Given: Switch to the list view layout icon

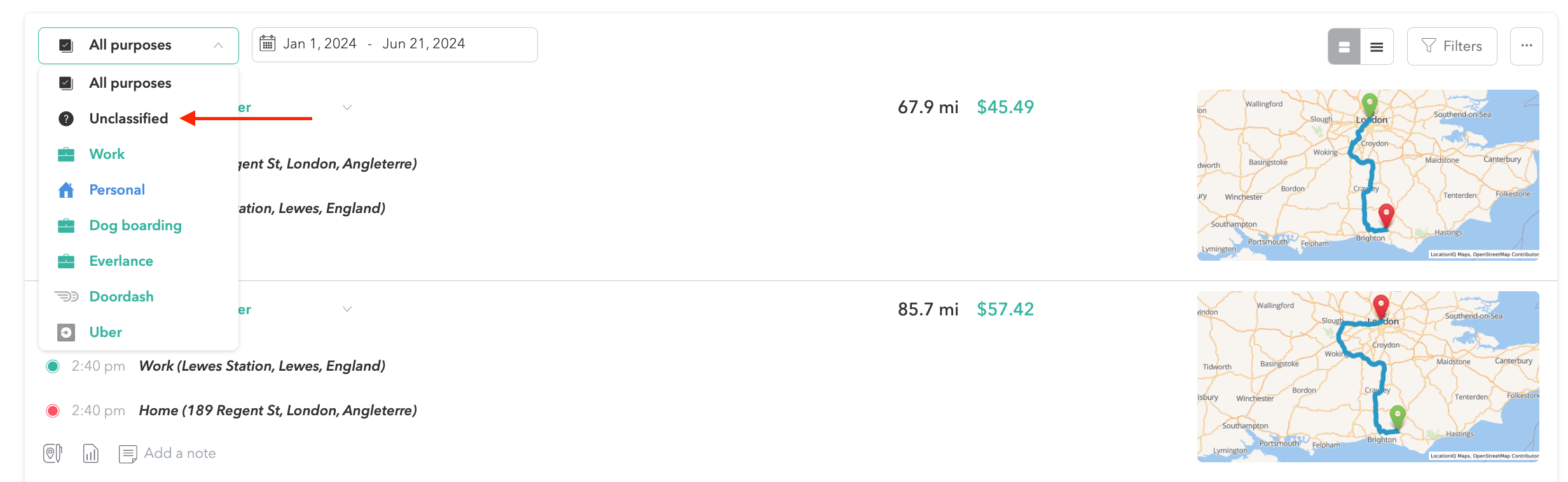Looking at the screenshot, I should pyautogui.click(x=1377, y=46).
